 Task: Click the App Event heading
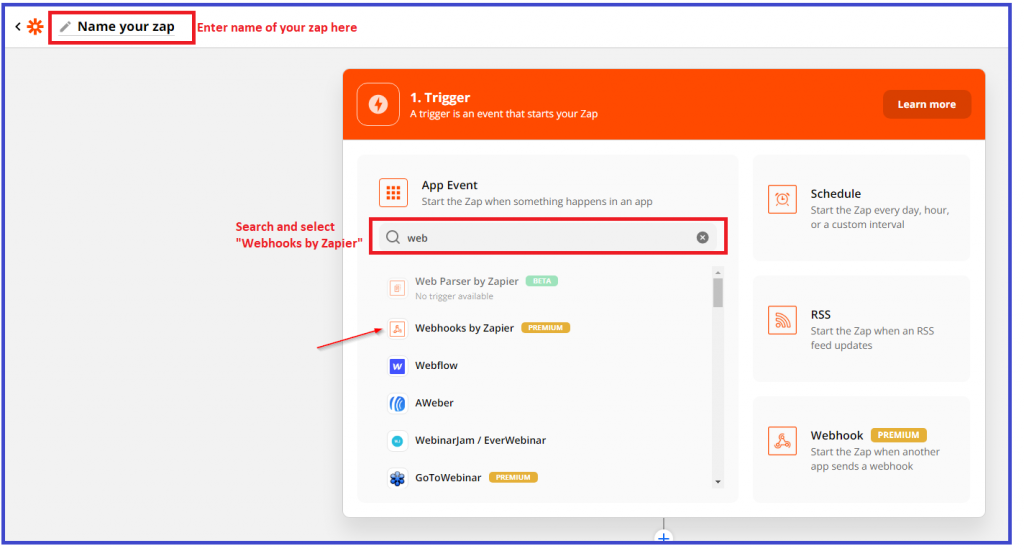(x=449, y=185)
